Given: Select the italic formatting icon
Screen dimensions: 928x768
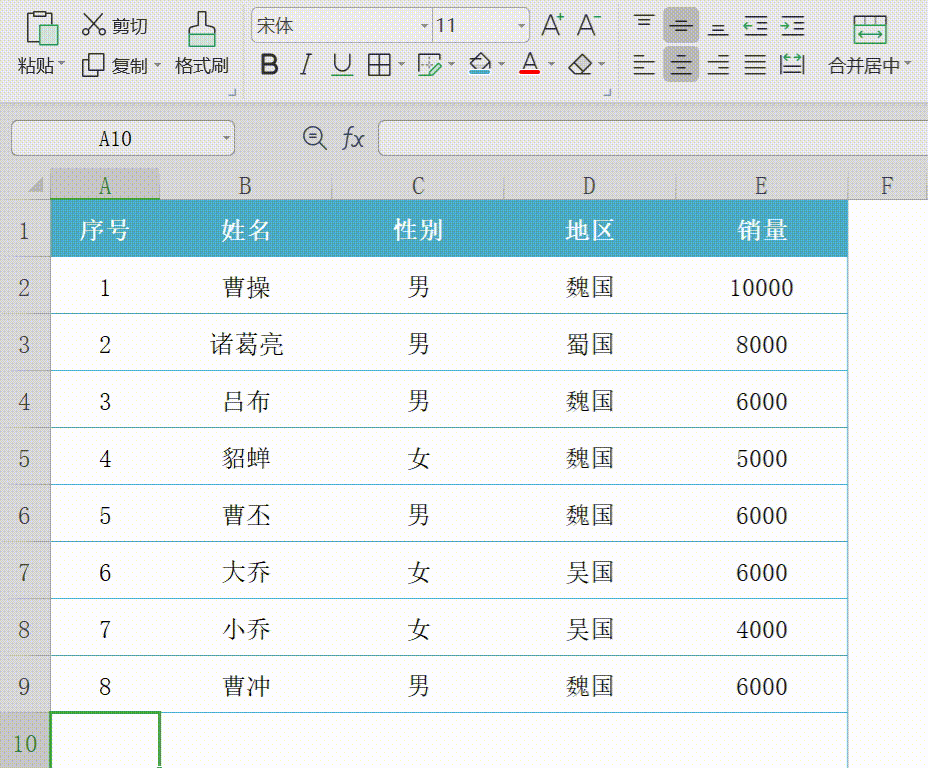Looking at the screenshot, I should [305, 63].
